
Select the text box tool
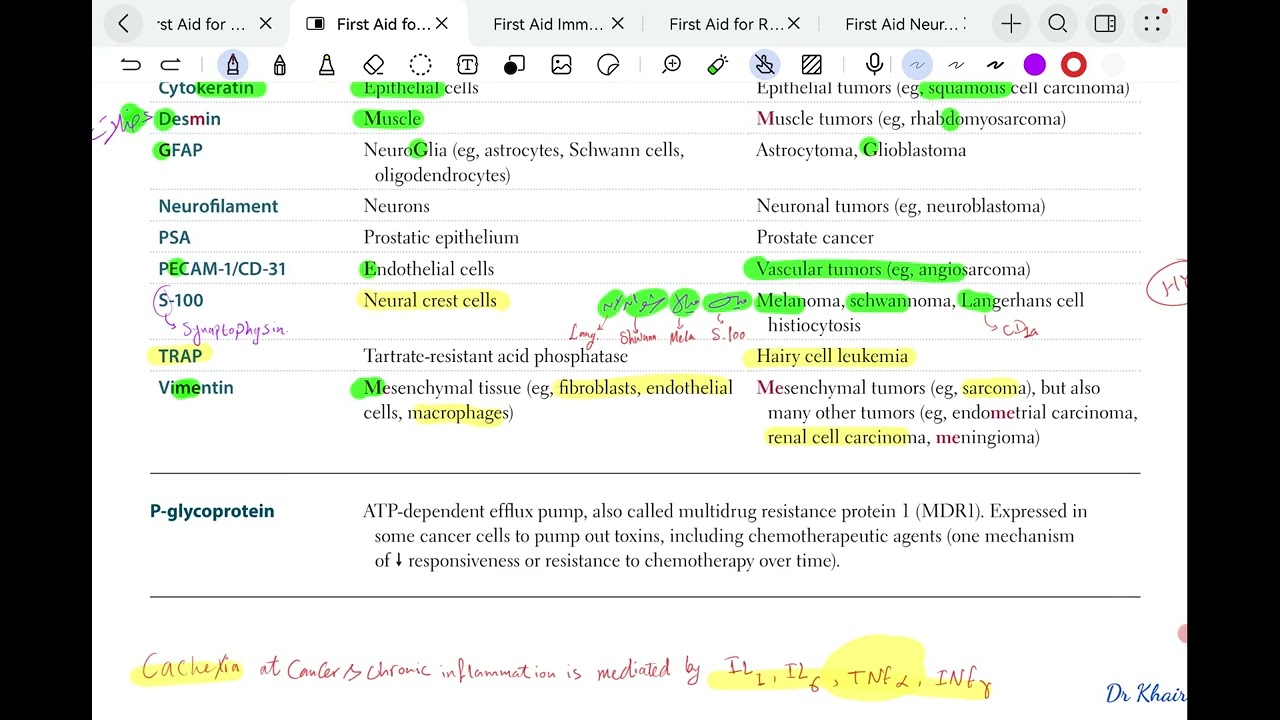coord(467,65)
